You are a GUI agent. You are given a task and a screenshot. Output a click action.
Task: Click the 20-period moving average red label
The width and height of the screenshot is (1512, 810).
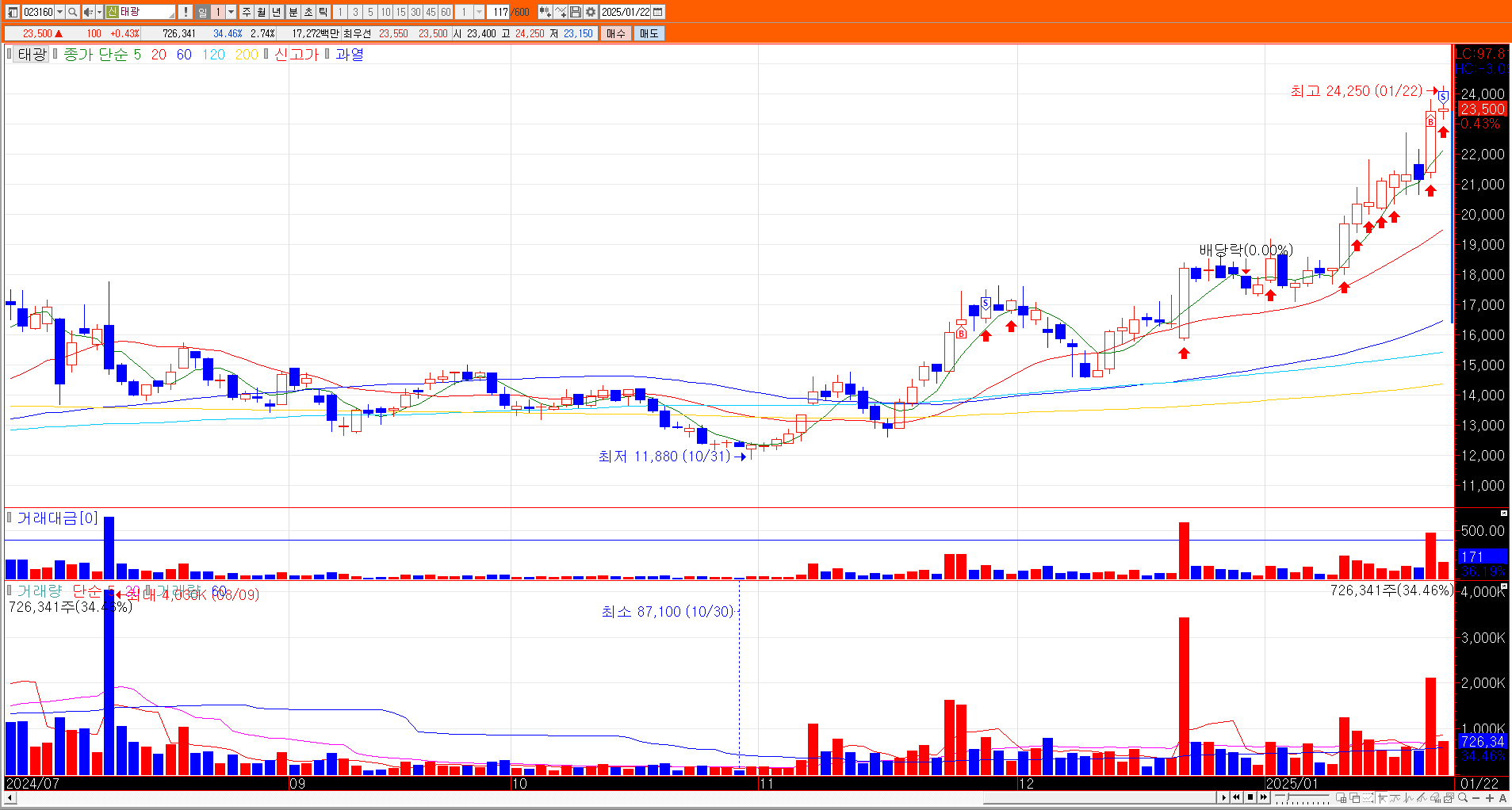[x=159, y=54]
